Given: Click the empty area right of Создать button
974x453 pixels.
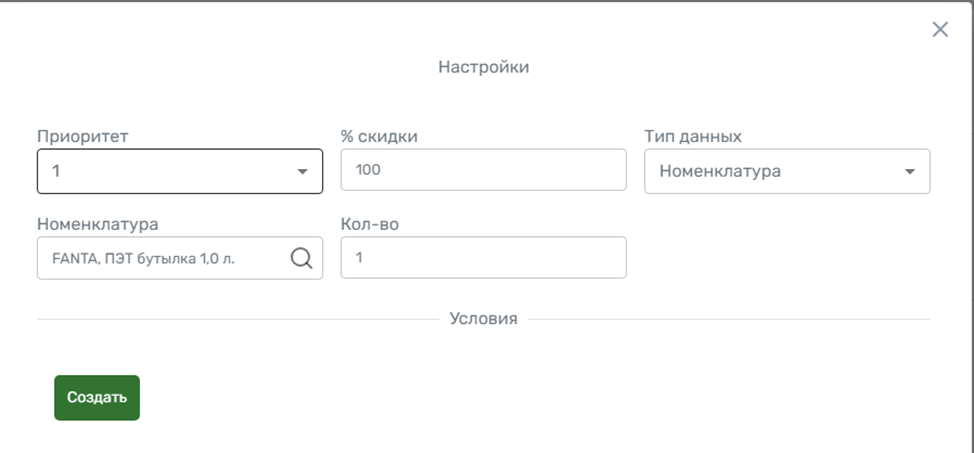Looking at the screenshot, I should (x=500, y=398).
